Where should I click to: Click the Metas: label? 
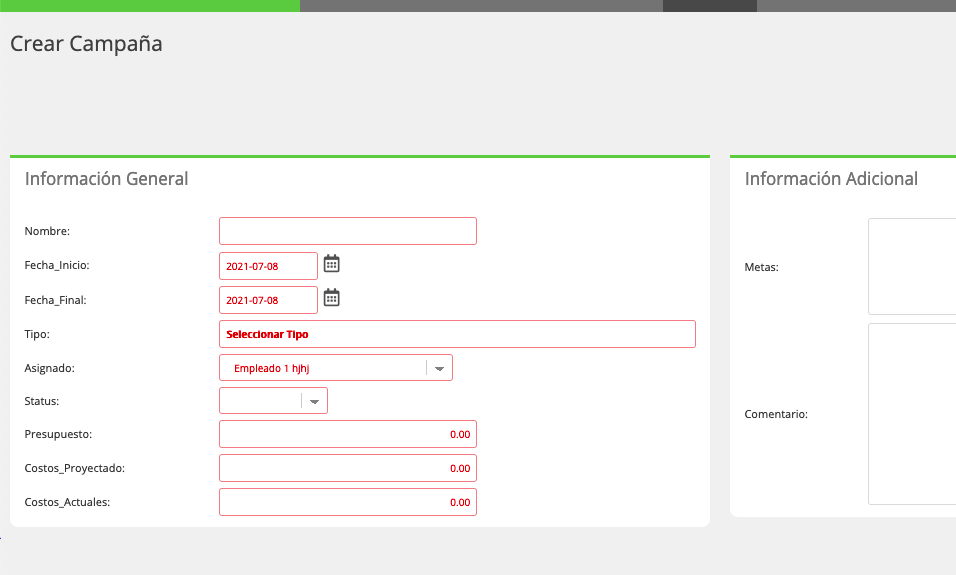tap(762, 267)
